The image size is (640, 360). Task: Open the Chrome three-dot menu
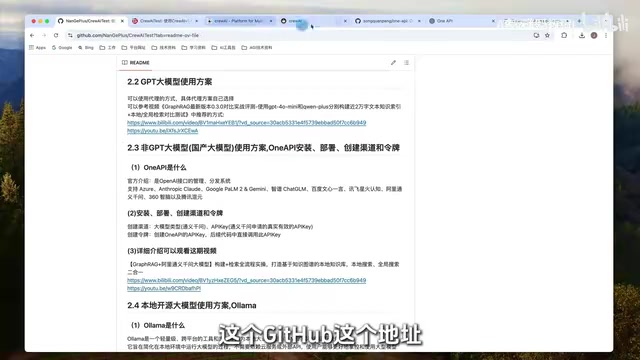606,36
